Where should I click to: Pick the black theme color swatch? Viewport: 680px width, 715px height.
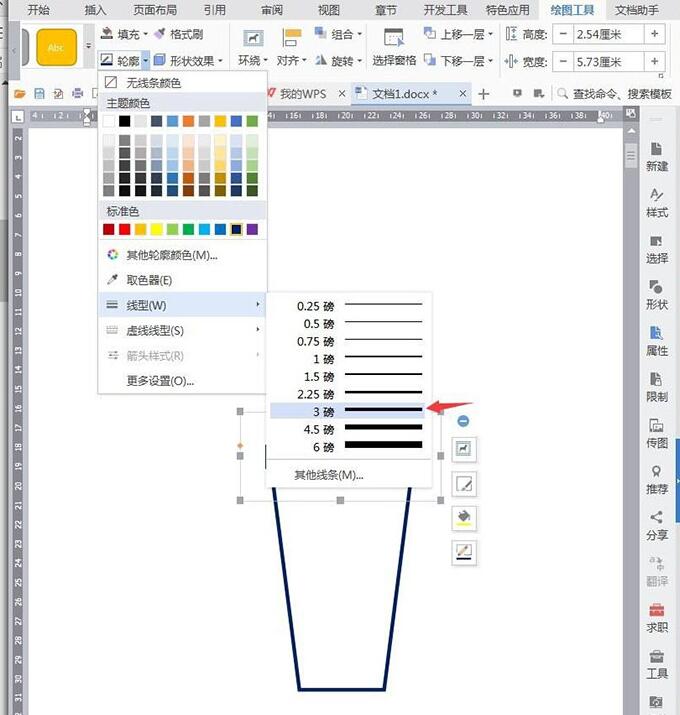(x=125, y=121)
